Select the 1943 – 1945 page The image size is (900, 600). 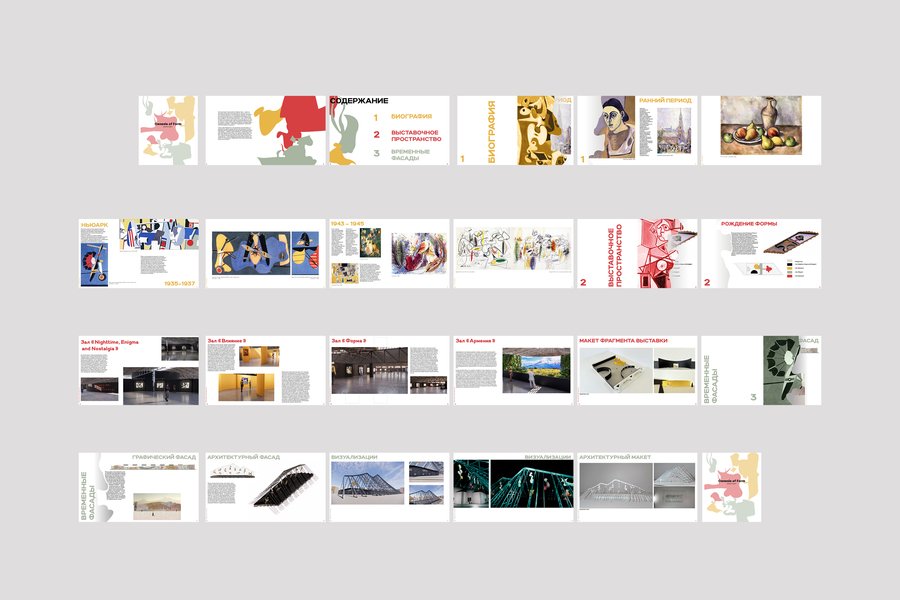(389, 253)
